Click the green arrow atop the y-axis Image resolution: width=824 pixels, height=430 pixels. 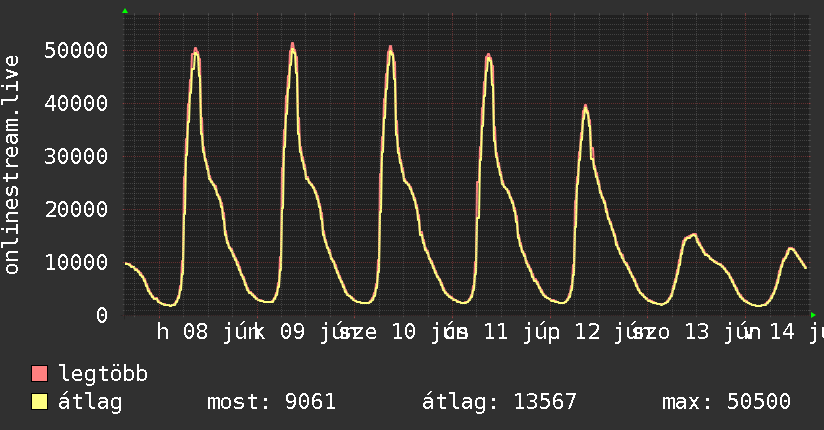(x=125, y=11)
